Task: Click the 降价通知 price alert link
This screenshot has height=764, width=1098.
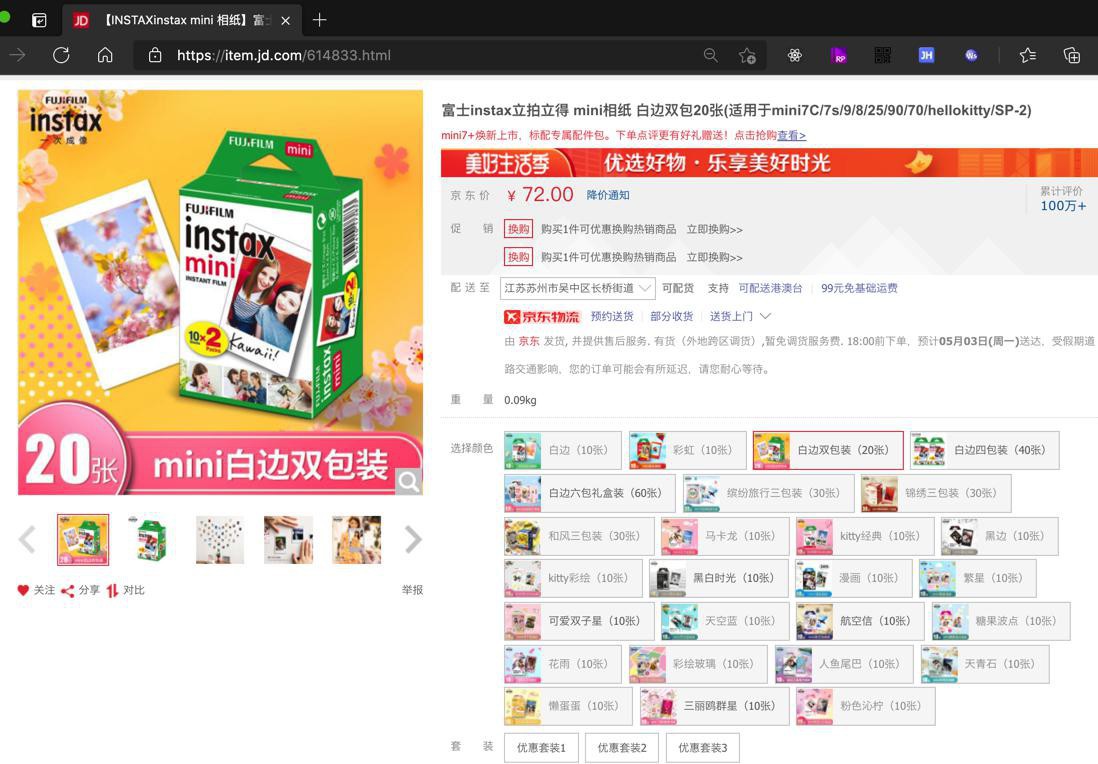Action: (608, 195)
